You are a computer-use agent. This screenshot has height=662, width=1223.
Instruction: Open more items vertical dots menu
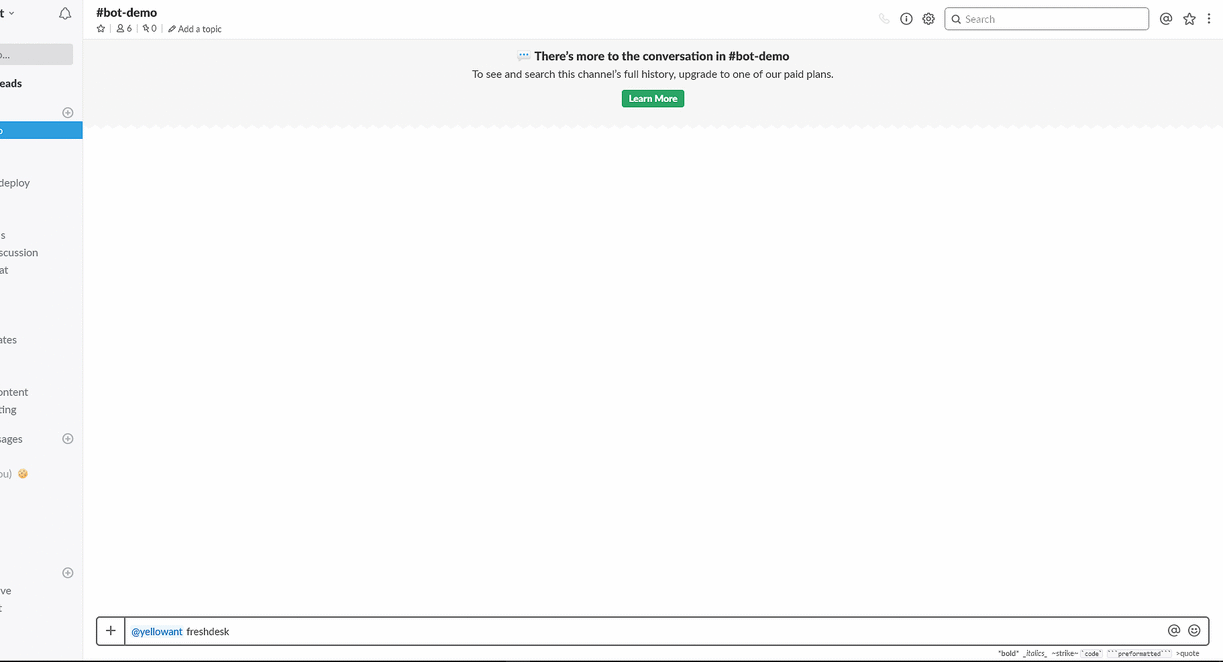coord(1209,19)
